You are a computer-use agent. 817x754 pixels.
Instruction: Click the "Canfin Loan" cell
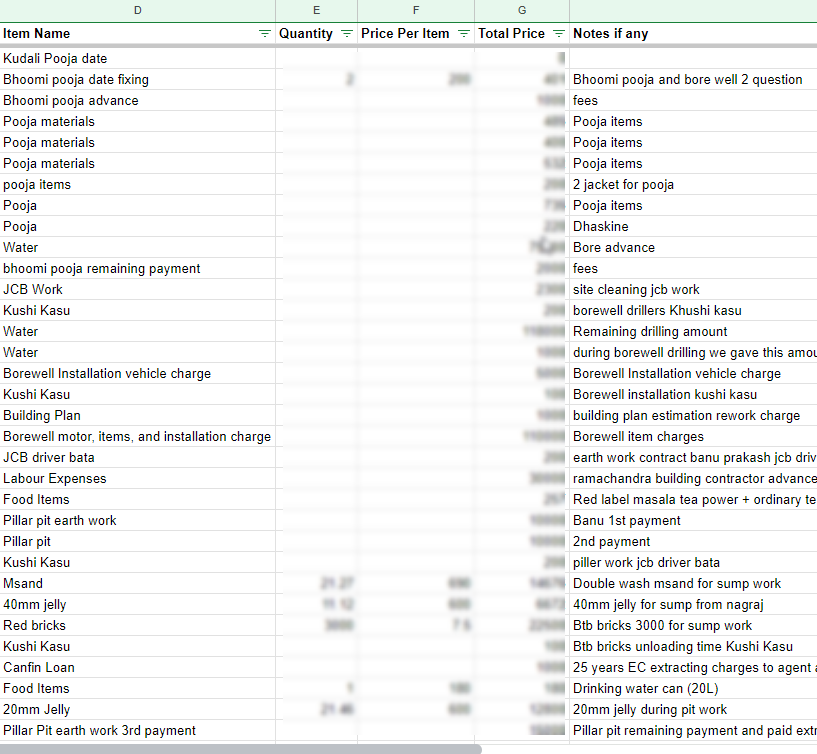[138, 668]
